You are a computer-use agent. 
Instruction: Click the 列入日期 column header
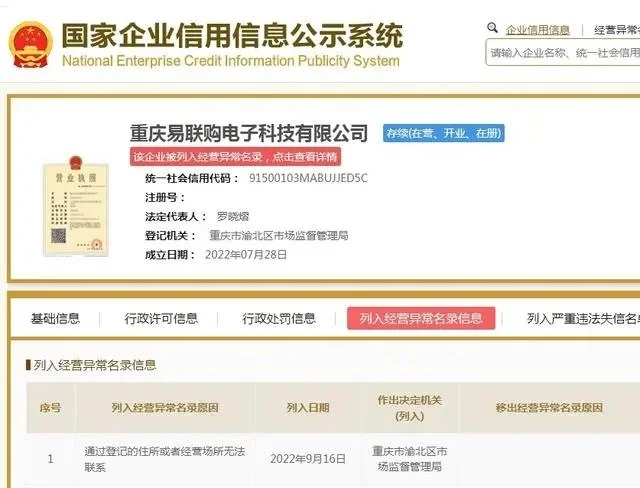coord(308,408)
